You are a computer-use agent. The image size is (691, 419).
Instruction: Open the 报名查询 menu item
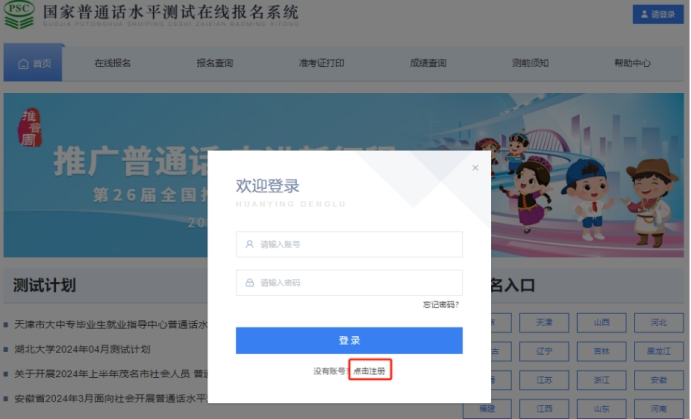(x=214, y=63)
